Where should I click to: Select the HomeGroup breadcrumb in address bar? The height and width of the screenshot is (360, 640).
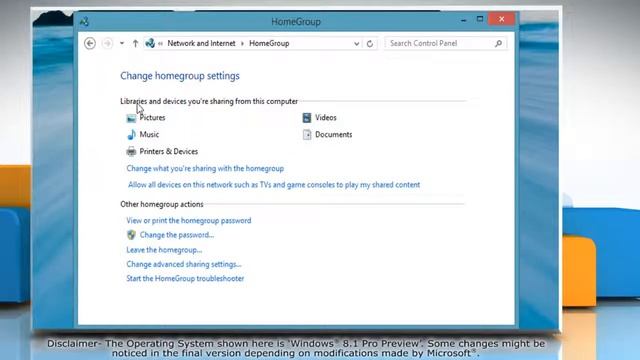pyautogui.click(x=269, y=43)
